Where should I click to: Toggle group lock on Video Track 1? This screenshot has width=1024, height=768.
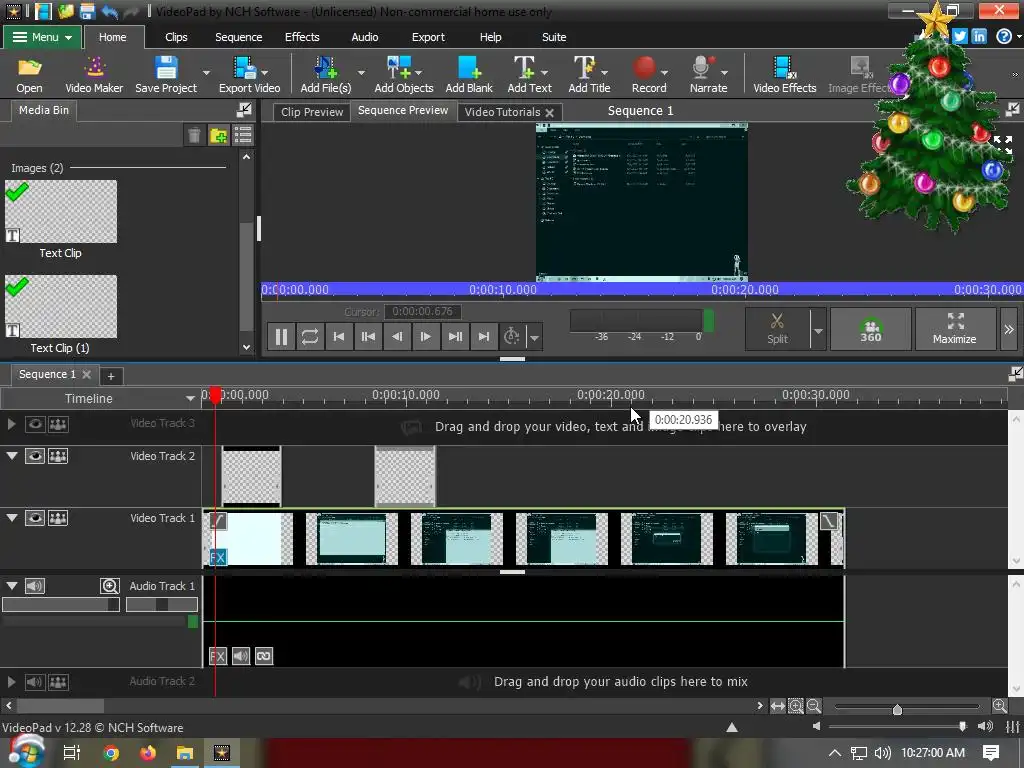click(58, 518)
